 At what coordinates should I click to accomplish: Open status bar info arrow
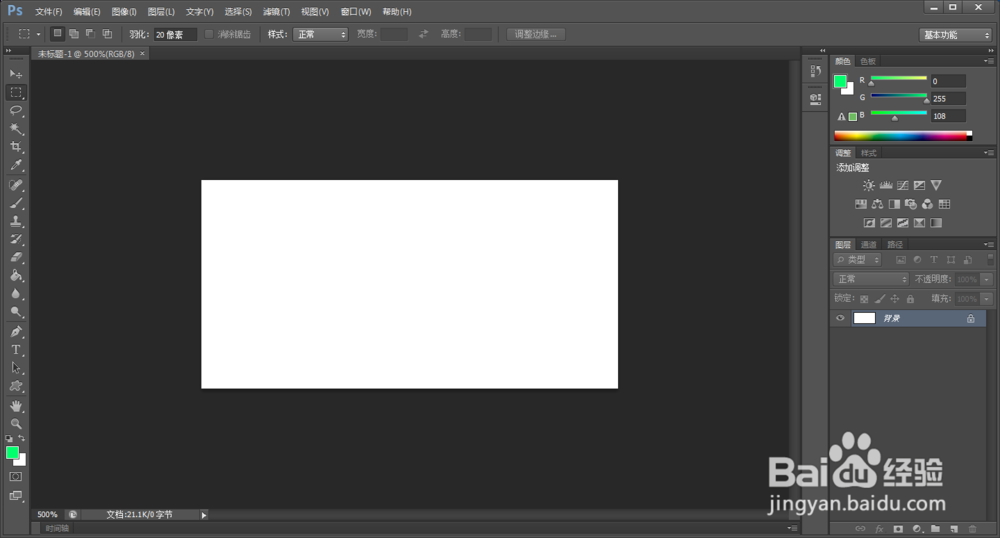click(204, 515)
